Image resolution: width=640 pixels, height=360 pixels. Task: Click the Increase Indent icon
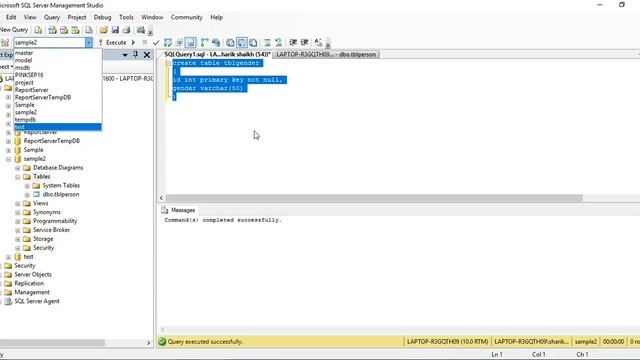point(304,42)
